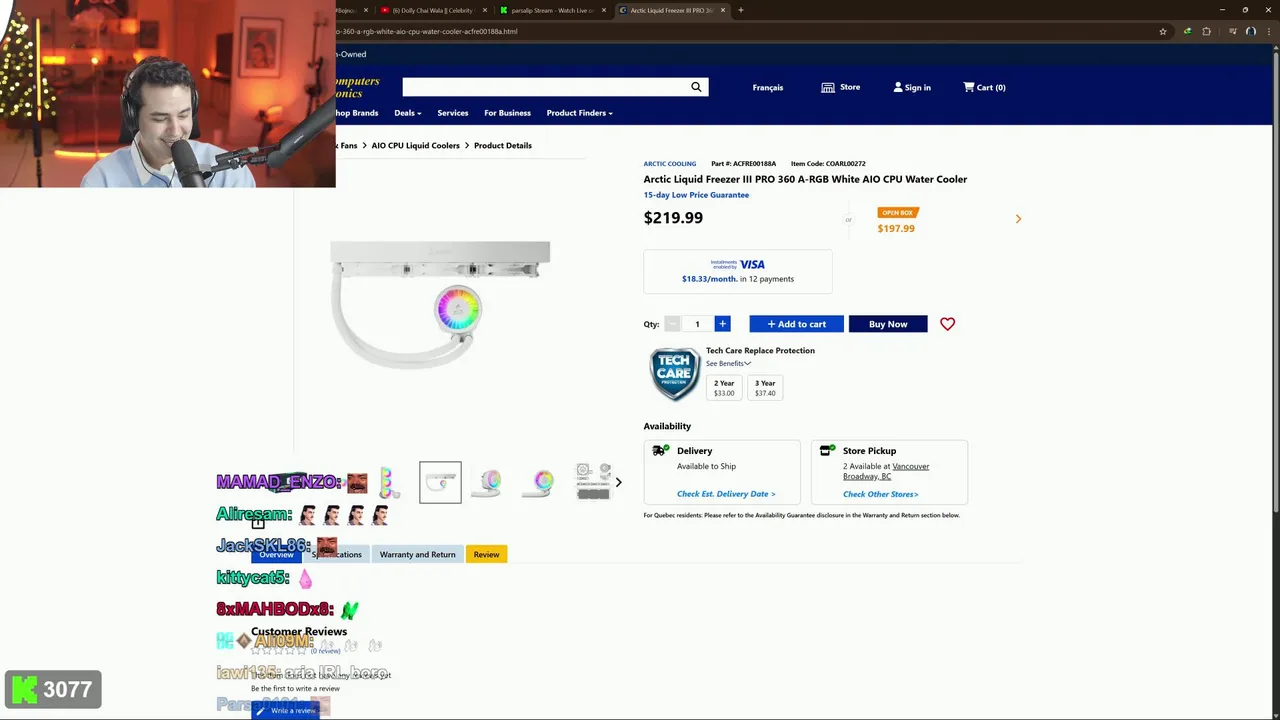Screen dimensions: 1280x720
Task: Click Check Other Stores link
Action: coord(880,494)
